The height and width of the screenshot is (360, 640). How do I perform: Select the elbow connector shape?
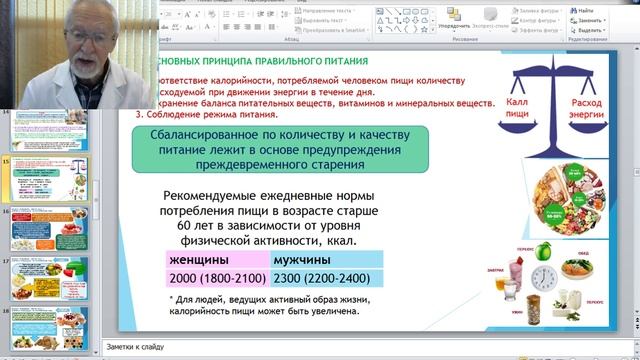point(389,20)
